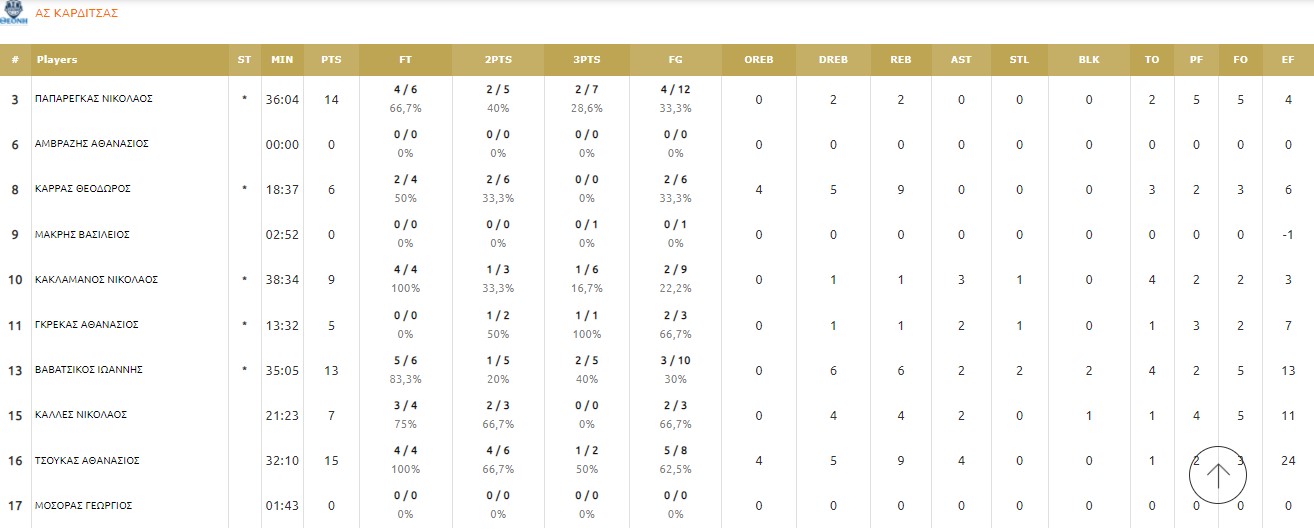This screenshot has width=1314, height=530.
Task: Click player ΚΑΡΡΑΣ ΘΕΟΔΩΡΟΣ name
Action: 83,189
